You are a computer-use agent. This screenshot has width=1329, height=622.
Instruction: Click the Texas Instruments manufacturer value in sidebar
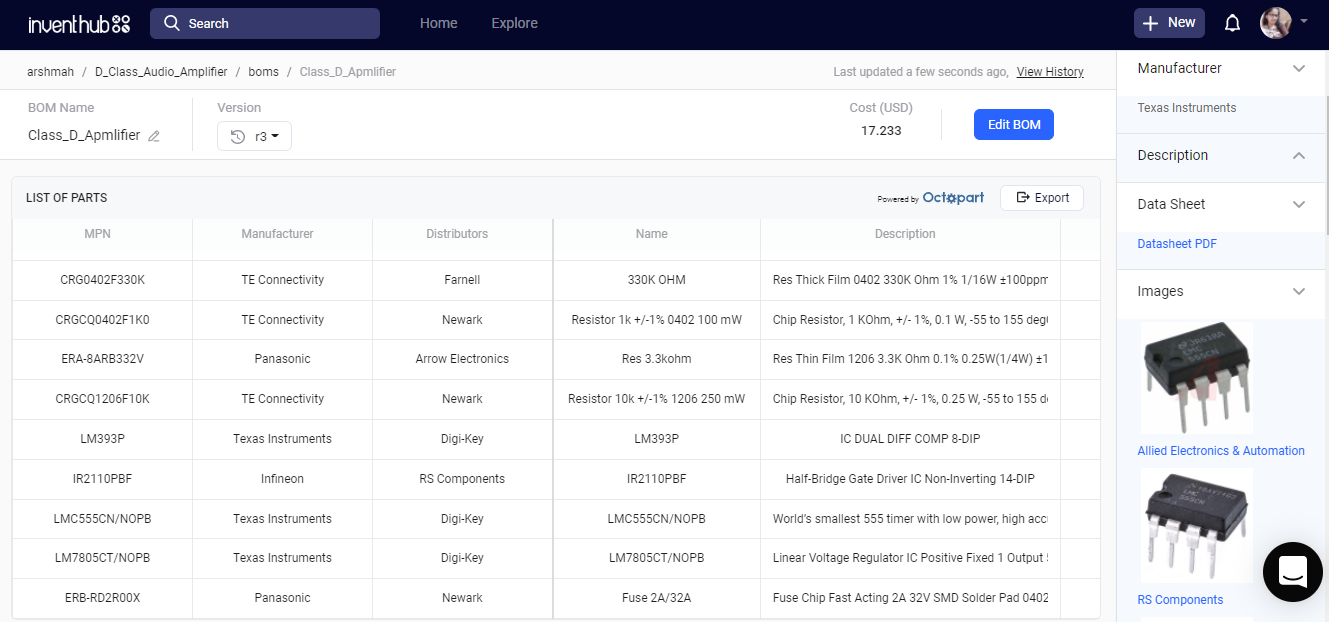(1186, 108)
